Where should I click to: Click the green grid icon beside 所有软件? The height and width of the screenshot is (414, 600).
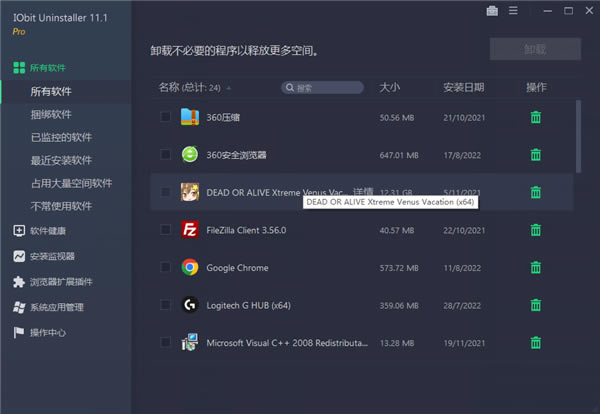pyautogui.click(x=19, y=68)
